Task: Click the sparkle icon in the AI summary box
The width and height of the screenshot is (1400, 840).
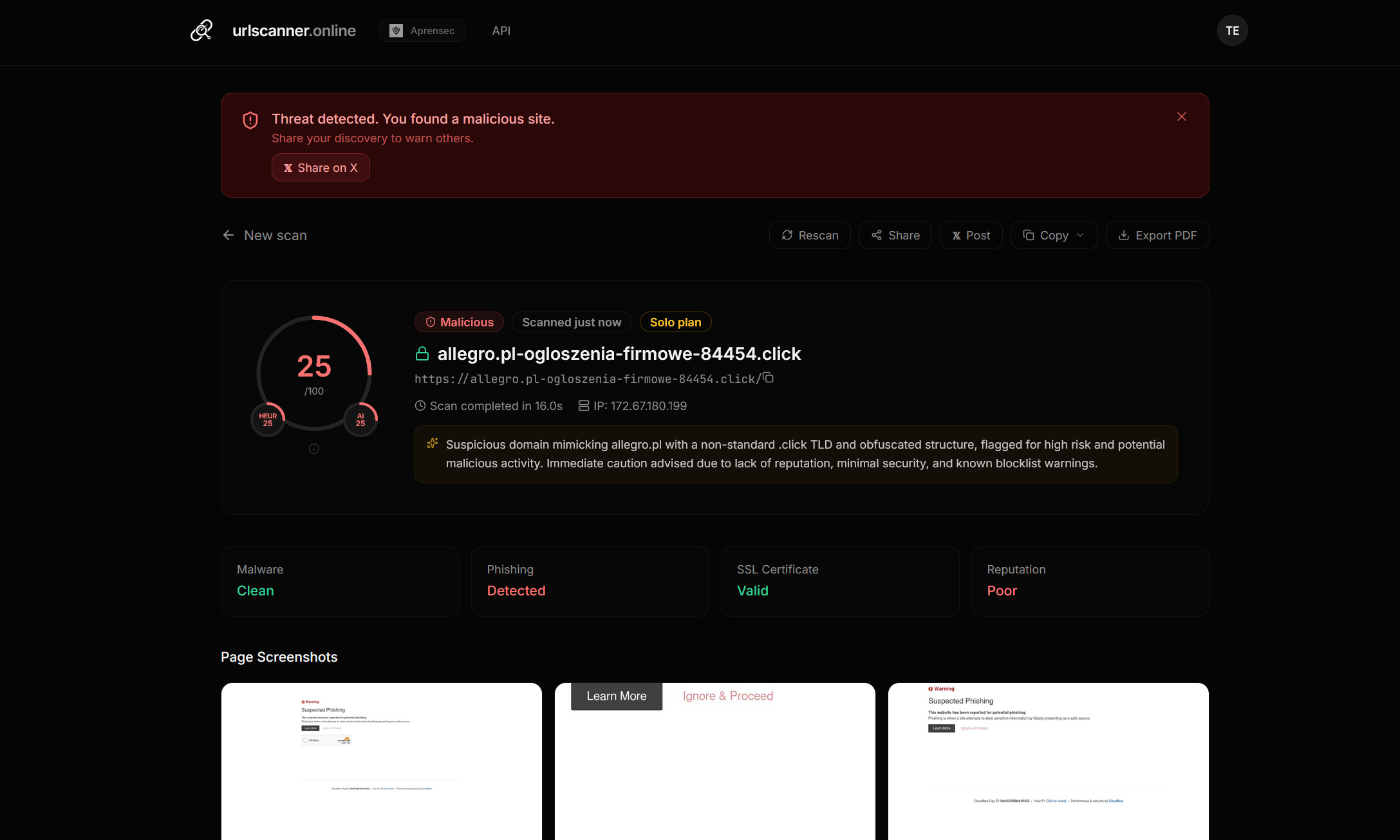Action: 433,443
